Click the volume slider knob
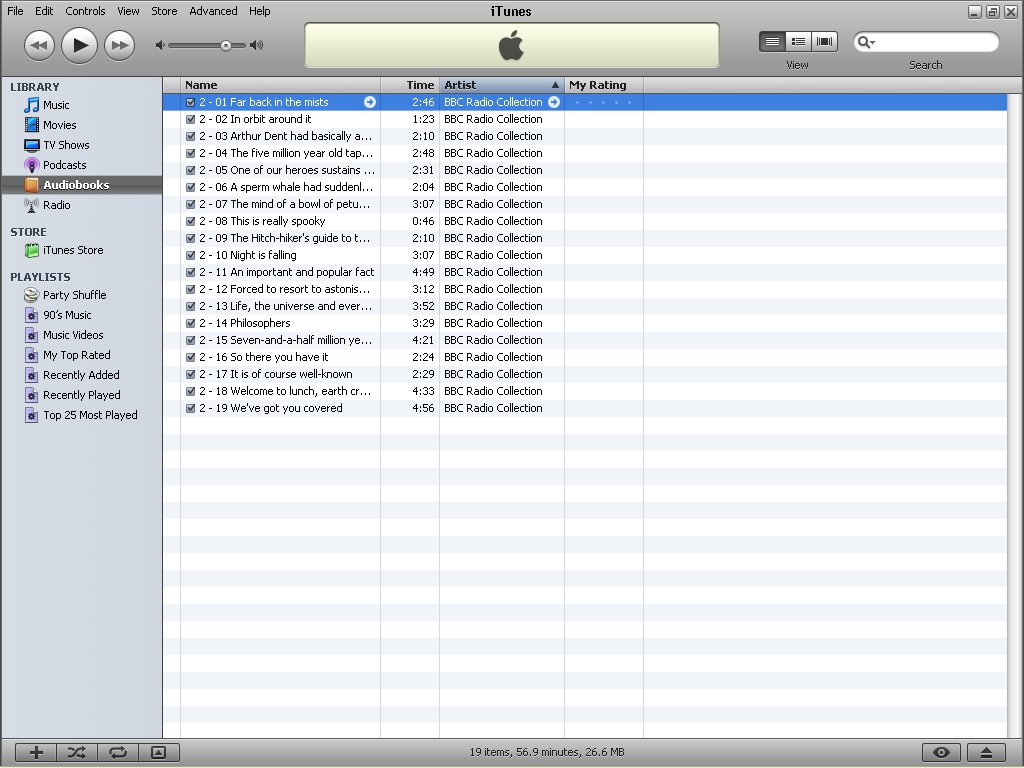Image resolution: width=1024 pixels, height=768 pixels. (x=225, y=45)
